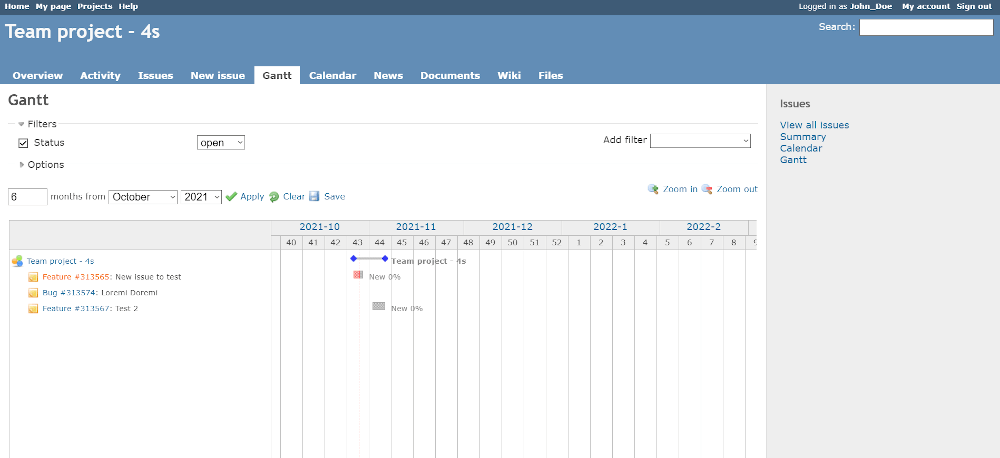Open the Add filter dropdown

[x=700, y=141]
